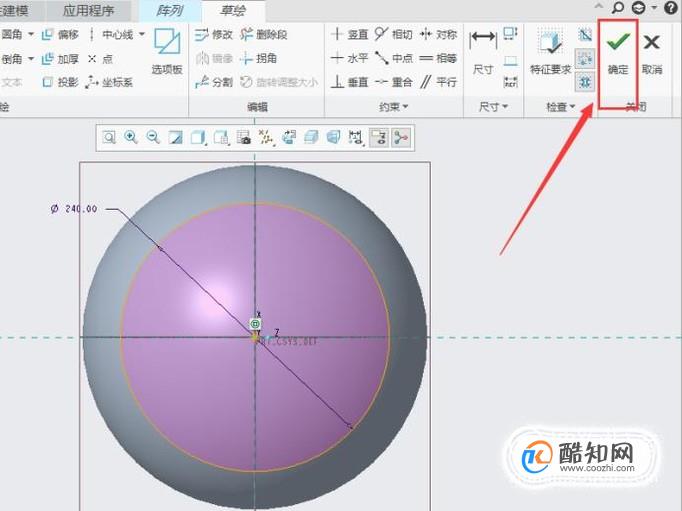Apply the 相切 tangent constraint
This screenshot has height=511, width=682.
393,34
